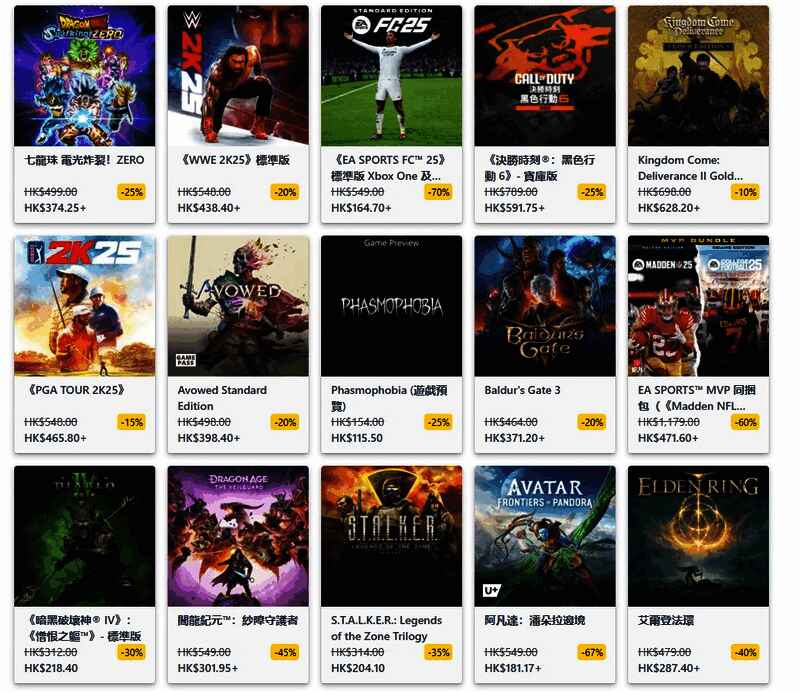Open the Elden Ring cover art
800x692 pixels.
(698, 536)
